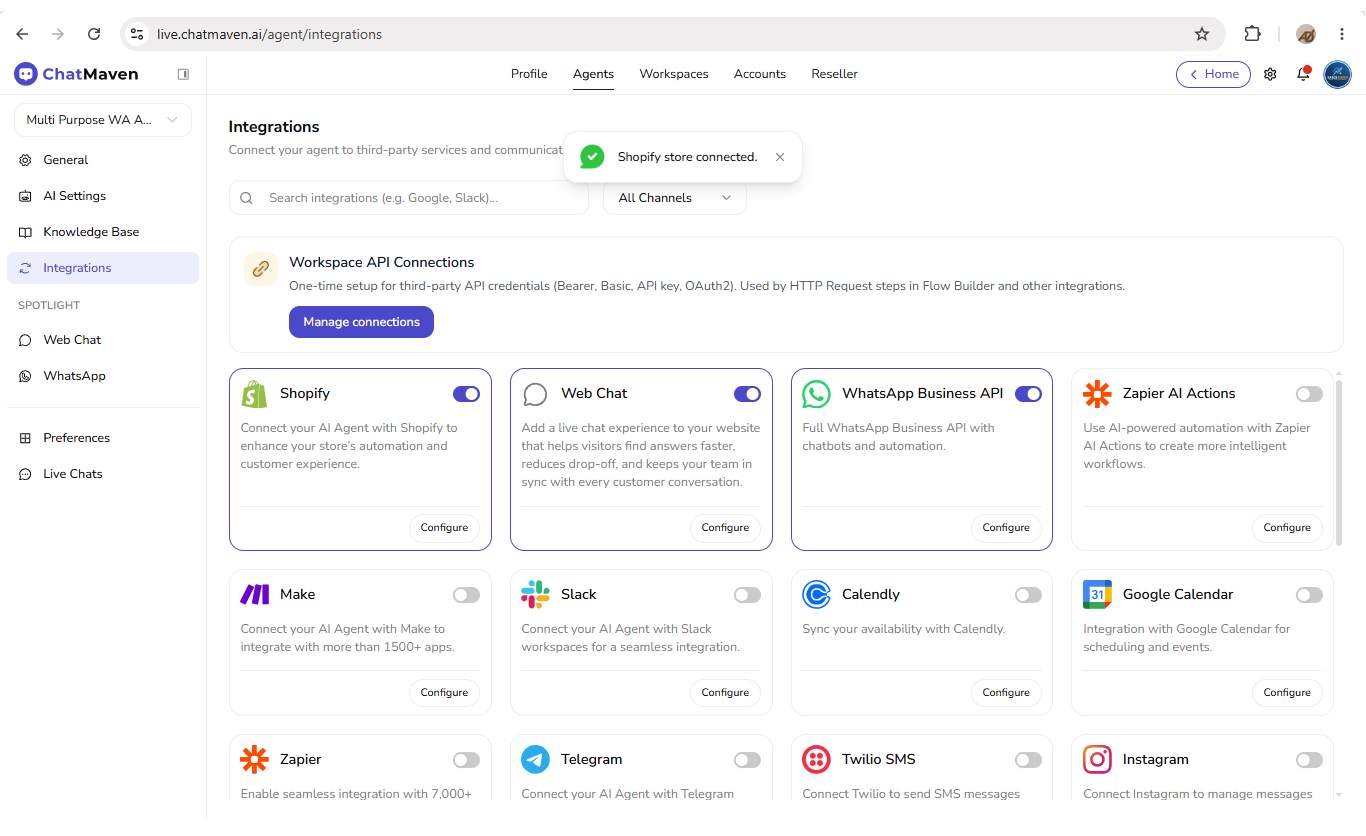Screen dimensions: 1366x836
Task: Click the WhatsApp Business API icon
Action: tap(816, 394)
